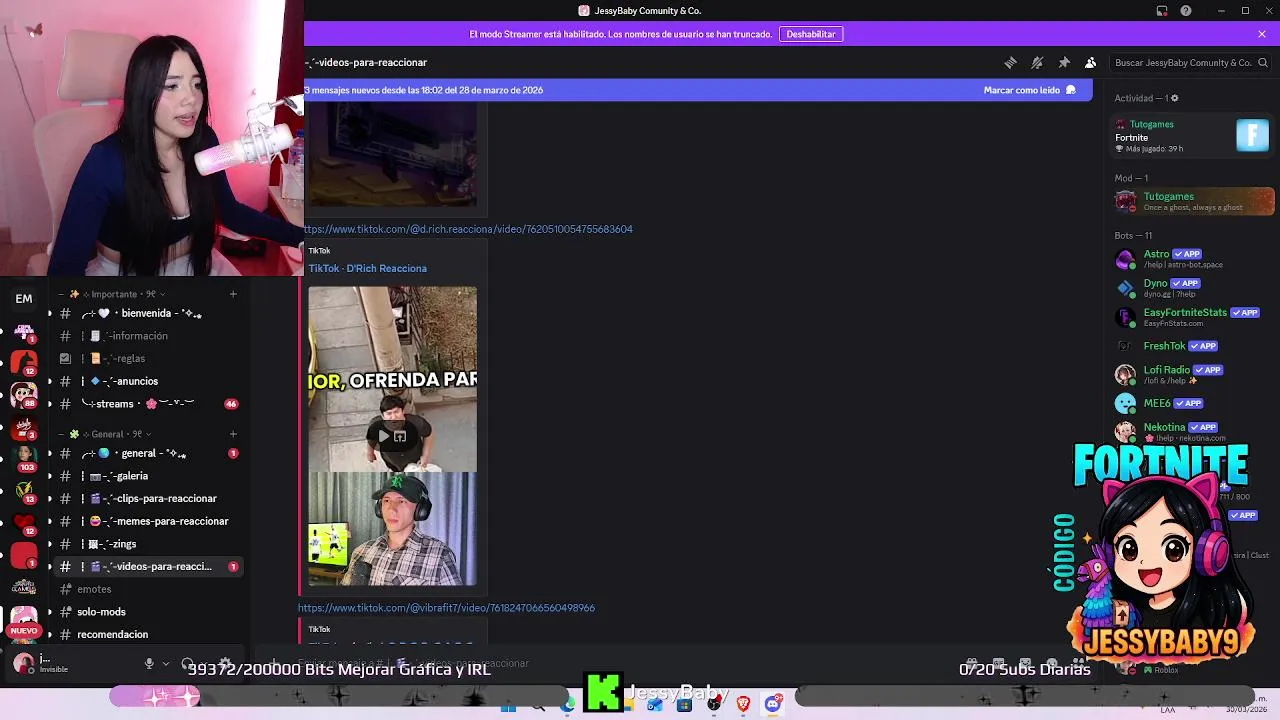Open the general text channel

point(148,453)
